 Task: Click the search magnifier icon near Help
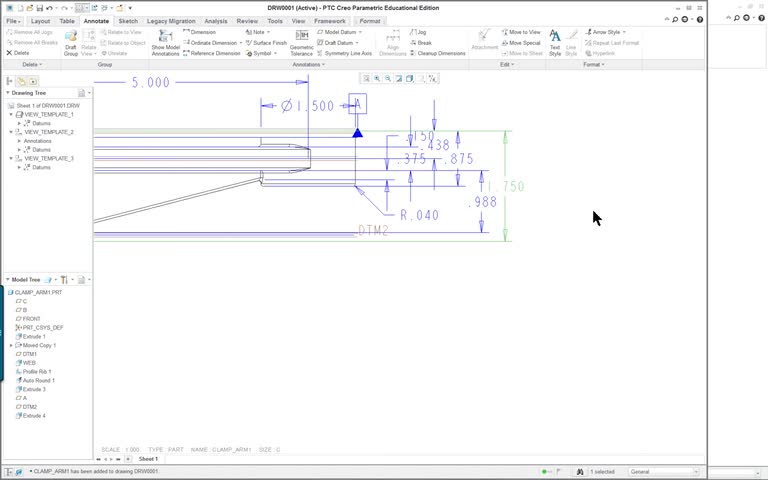[x=675, y=20]
